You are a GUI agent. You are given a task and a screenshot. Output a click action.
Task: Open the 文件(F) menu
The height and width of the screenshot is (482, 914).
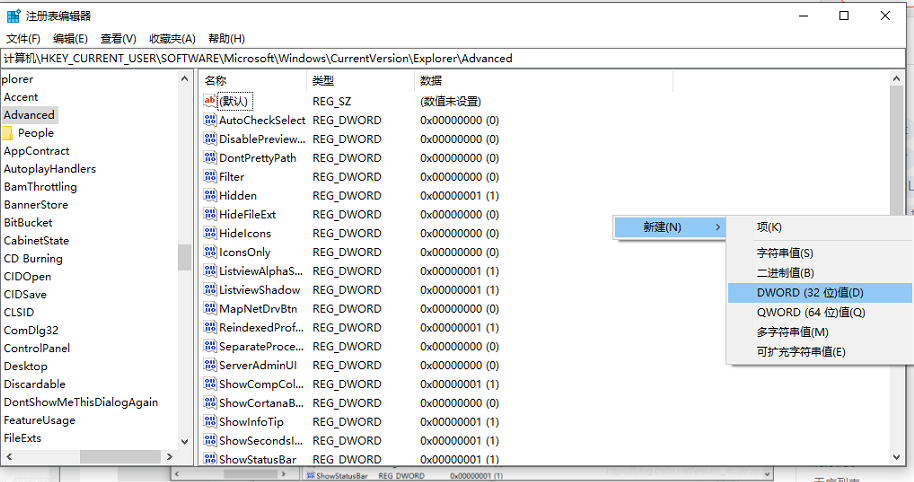23,38
